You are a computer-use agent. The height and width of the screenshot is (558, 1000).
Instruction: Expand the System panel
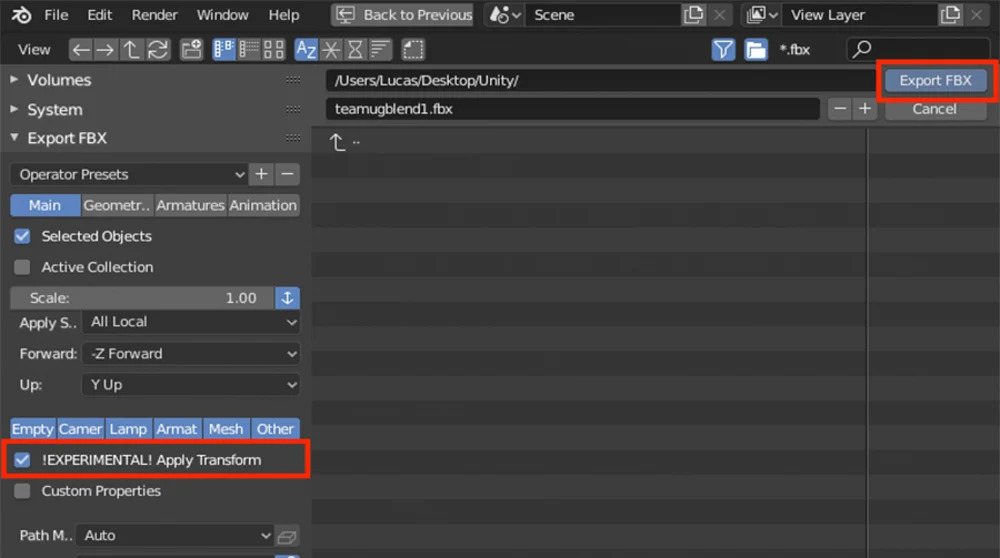tap(14, 109)
